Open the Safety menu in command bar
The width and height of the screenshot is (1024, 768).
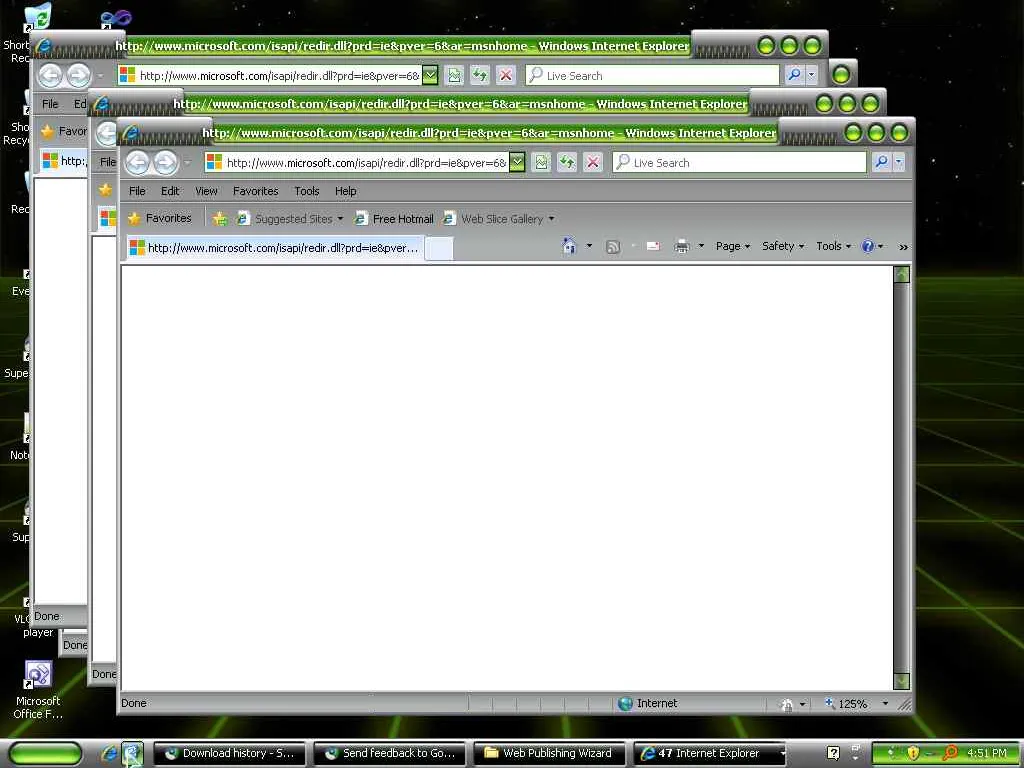(783, 246)
